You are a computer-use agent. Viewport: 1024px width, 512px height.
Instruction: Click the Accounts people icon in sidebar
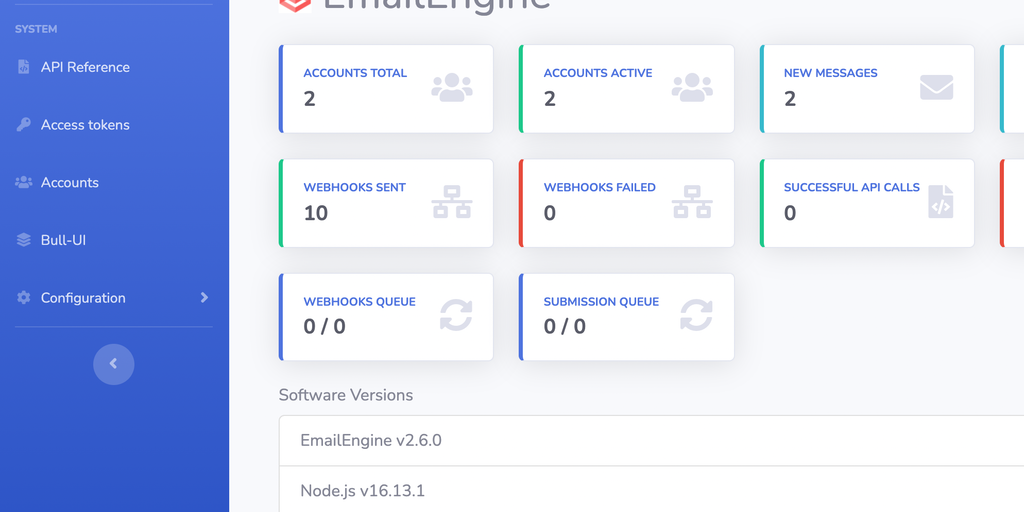24,182
